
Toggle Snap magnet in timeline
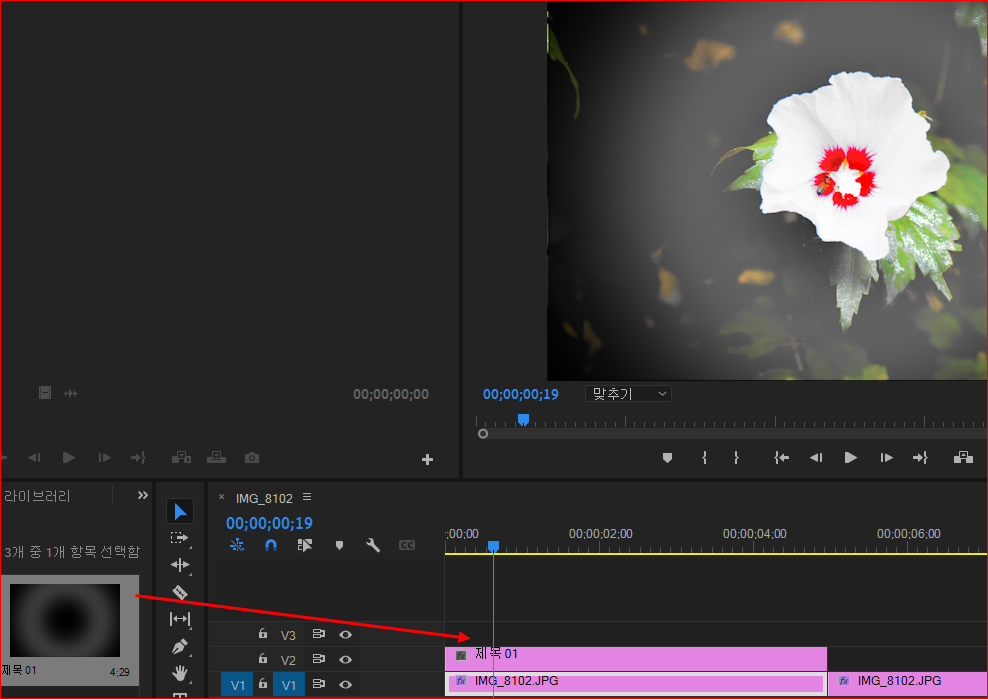click(x=271, y=545)
